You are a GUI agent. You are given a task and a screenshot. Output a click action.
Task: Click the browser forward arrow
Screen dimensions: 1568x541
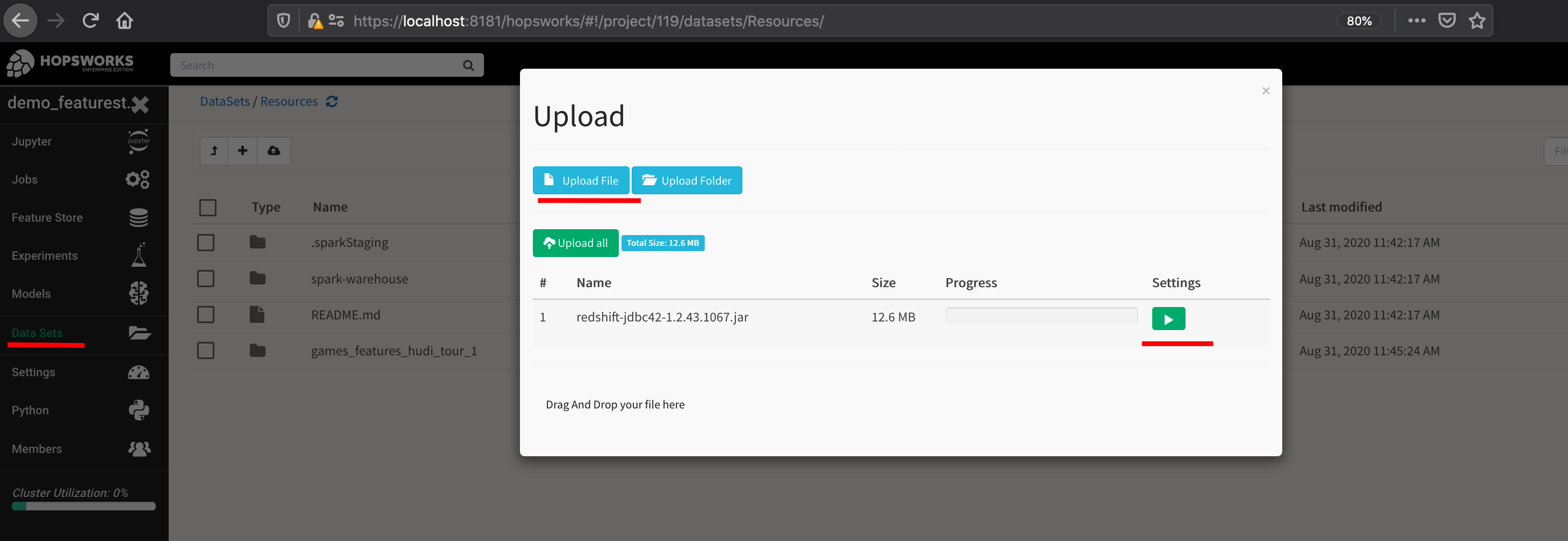tap(56, 21)
